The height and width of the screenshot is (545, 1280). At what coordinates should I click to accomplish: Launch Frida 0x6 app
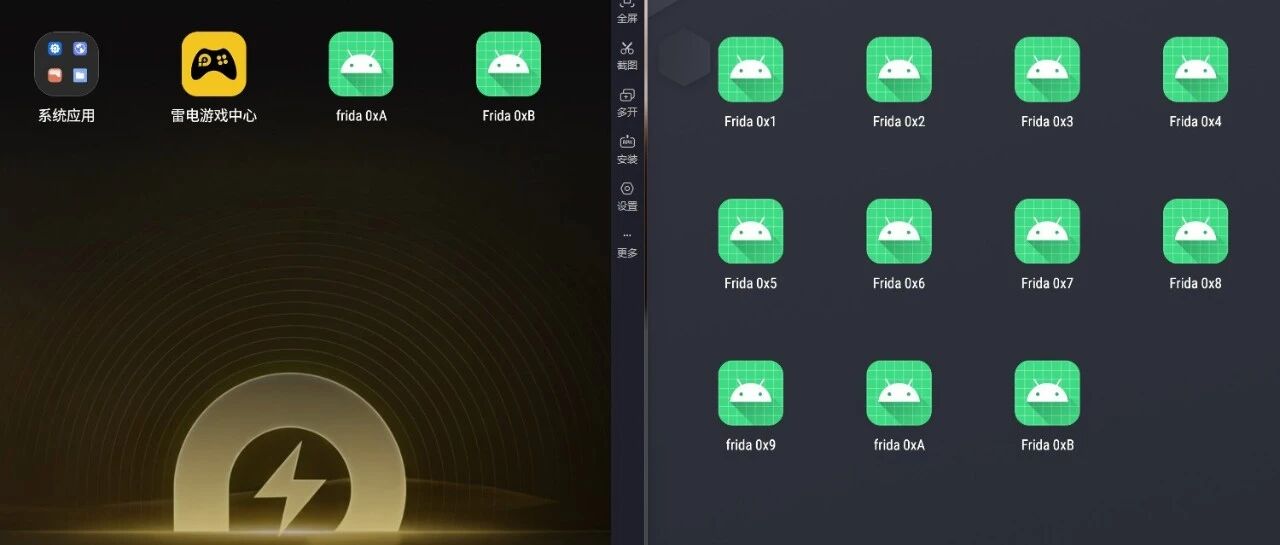(899, 231)
